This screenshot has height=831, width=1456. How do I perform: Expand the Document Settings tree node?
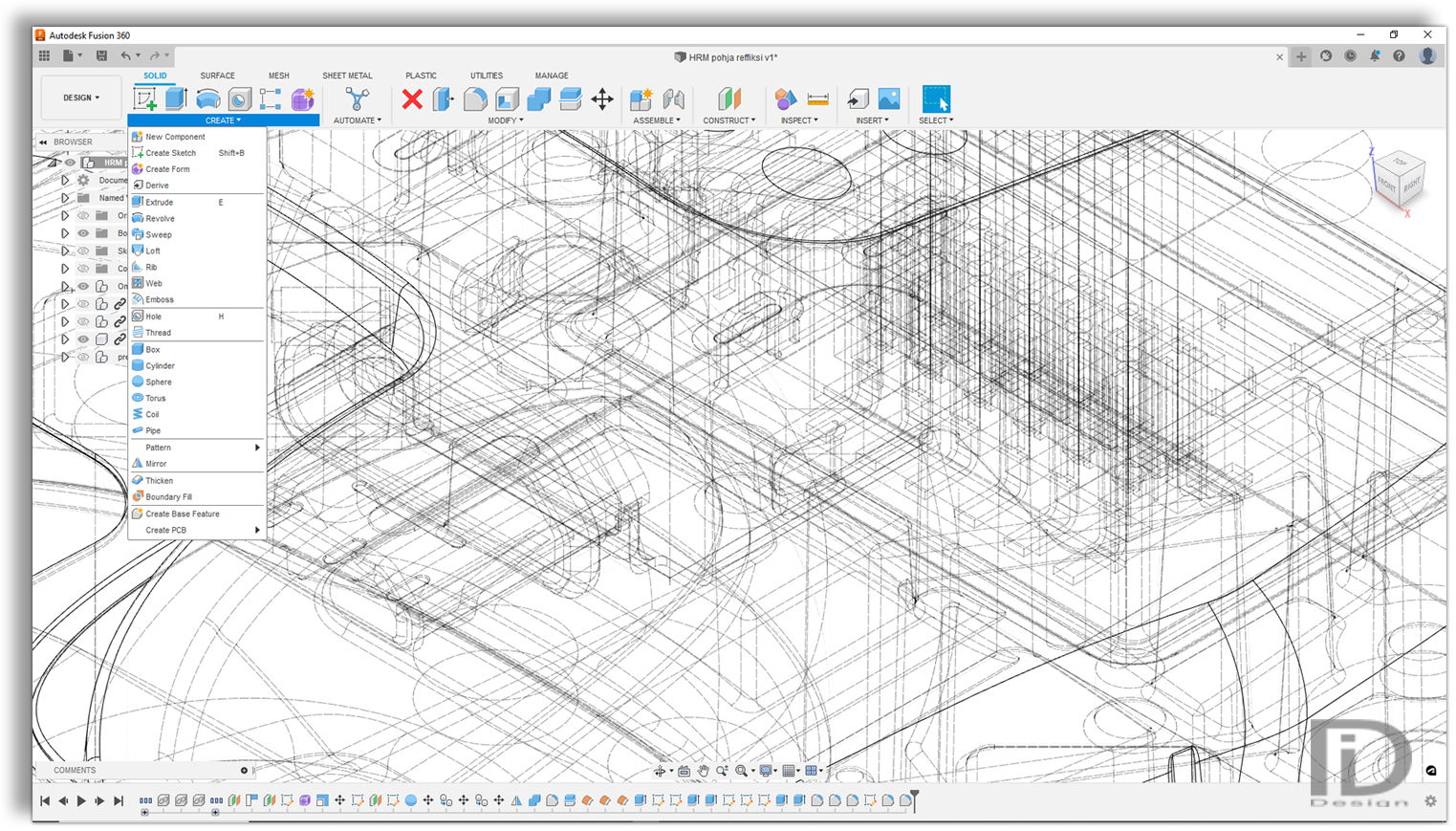(x=65, y=181)
